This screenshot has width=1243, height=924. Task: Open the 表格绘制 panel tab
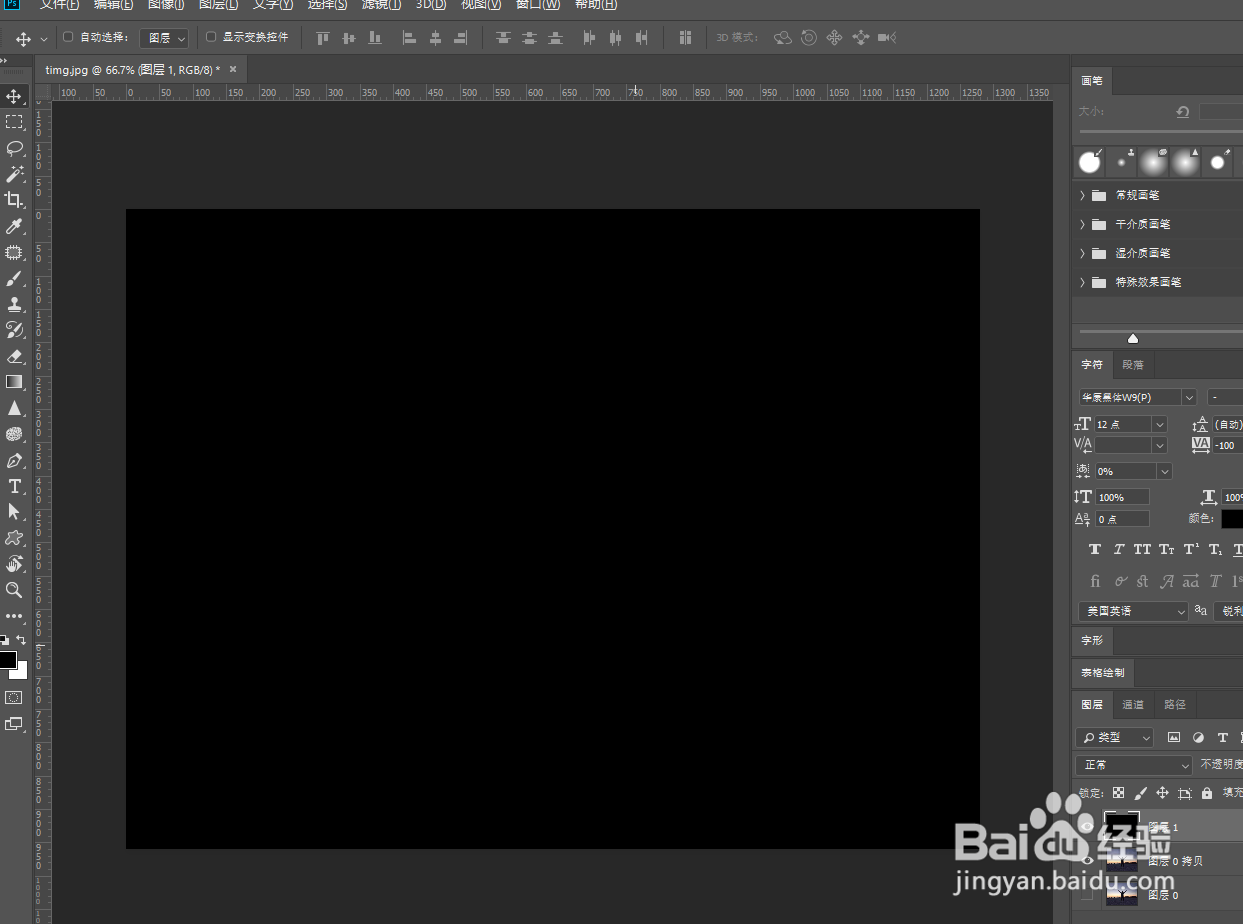[x=1103, y=672]
